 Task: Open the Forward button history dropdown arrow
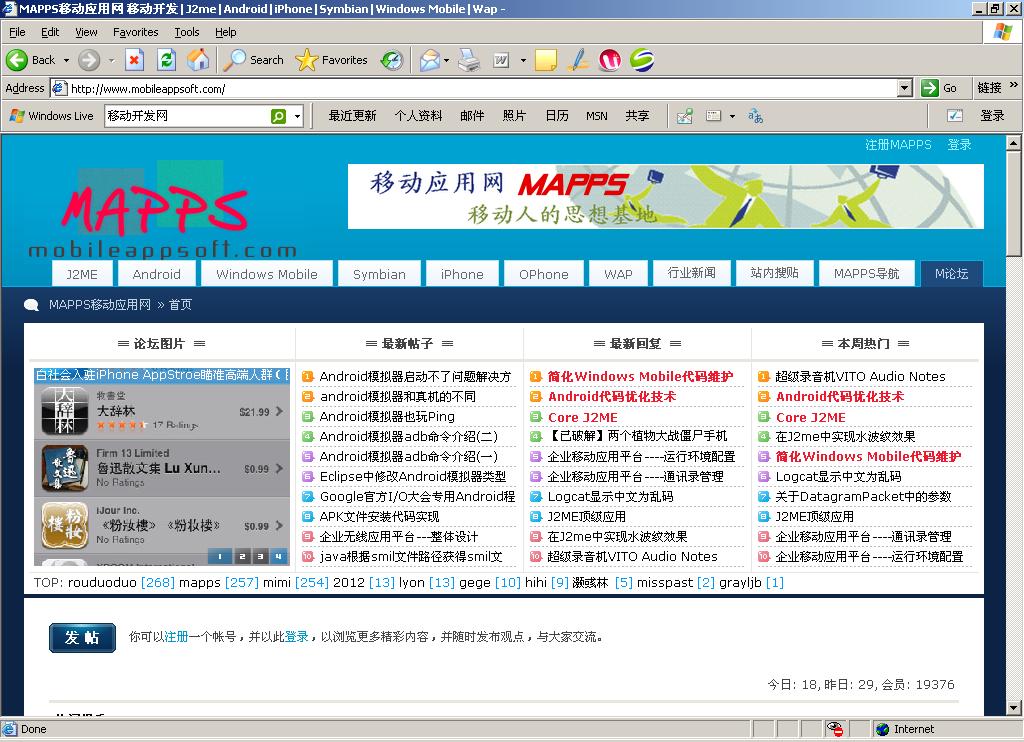[x=111, y=60]
